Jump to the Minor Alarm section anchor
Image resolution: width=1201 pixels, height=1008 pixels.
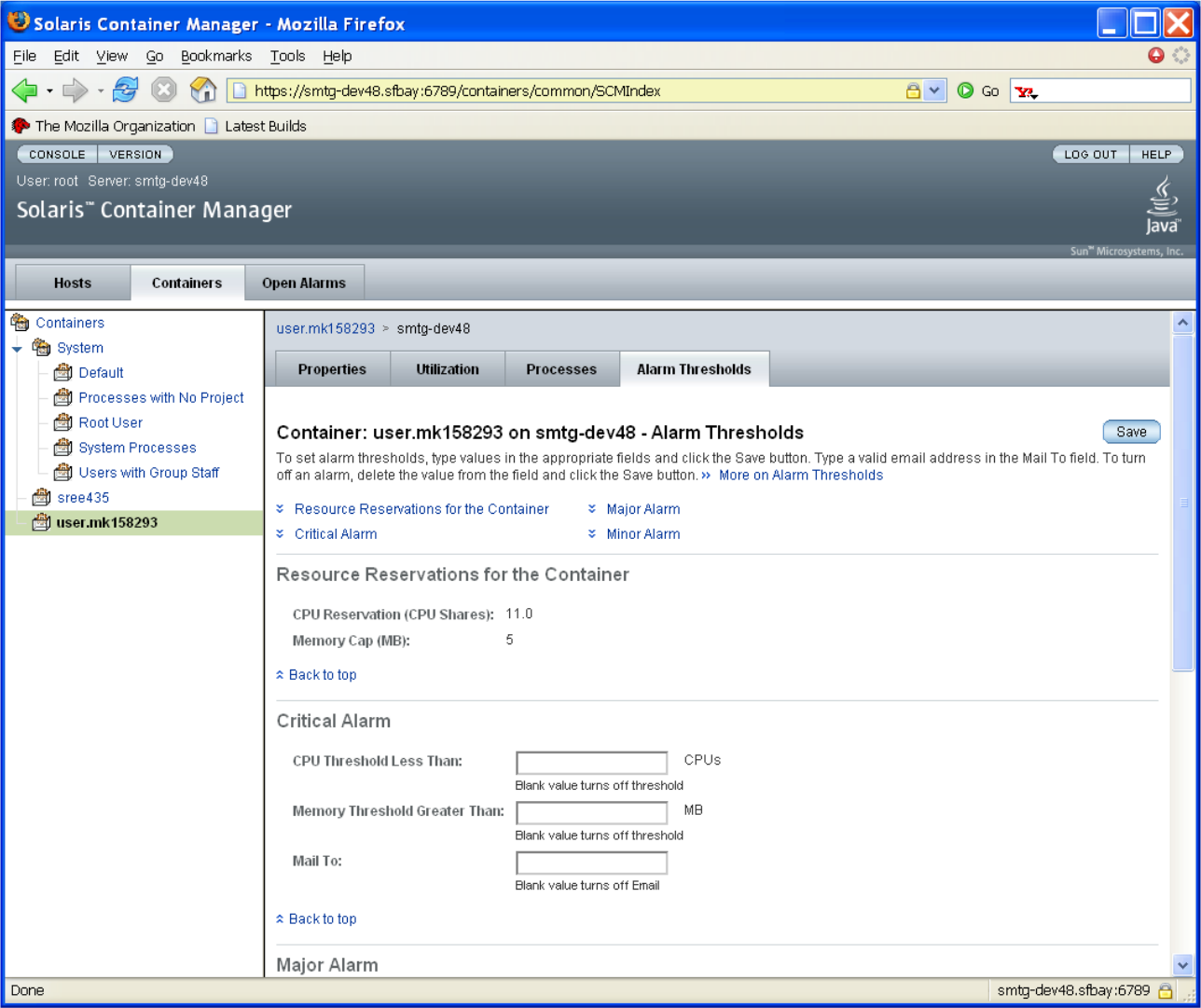pyautogui.click(x=643, y=534)
